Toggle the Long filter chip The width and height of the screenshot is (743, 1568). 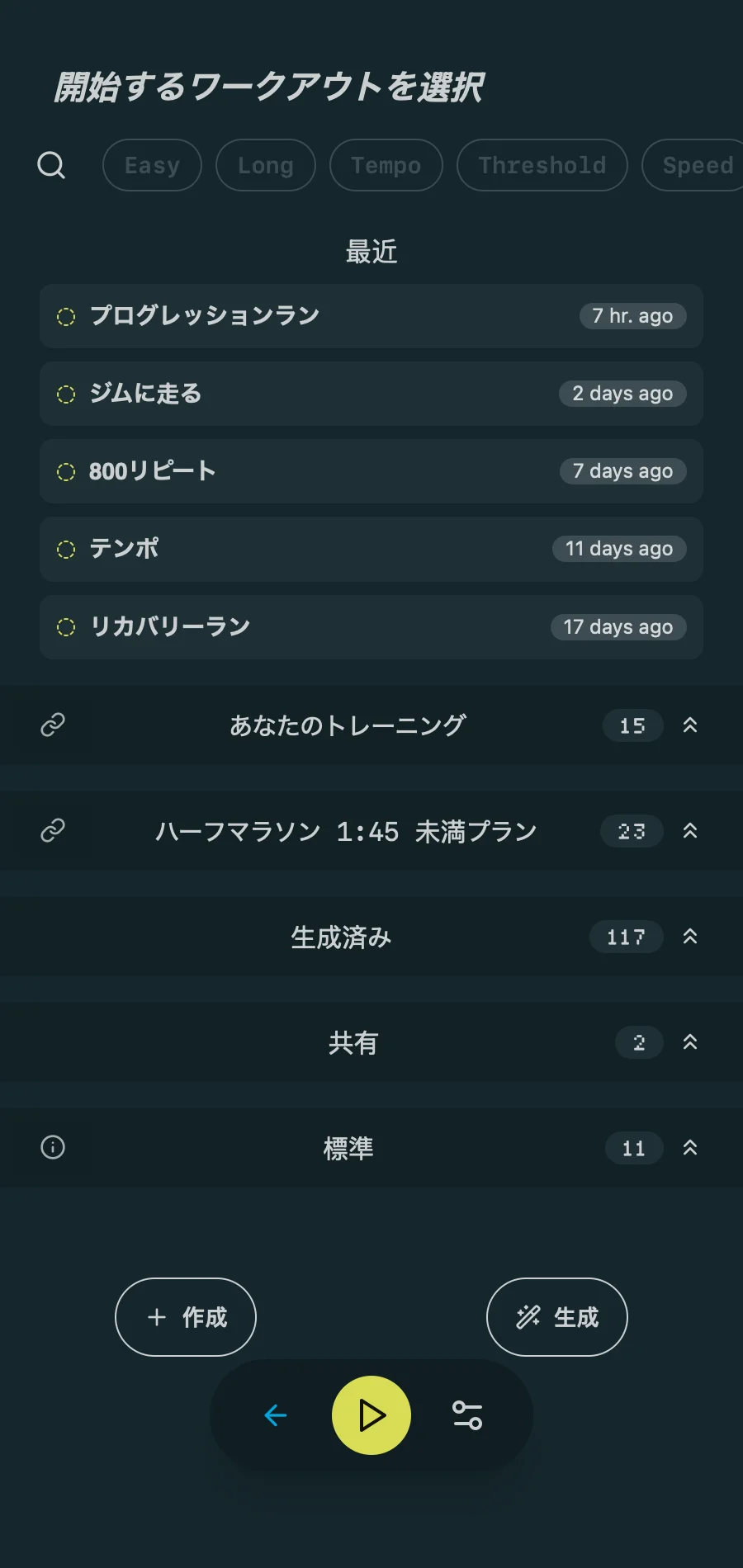[265, 165]
